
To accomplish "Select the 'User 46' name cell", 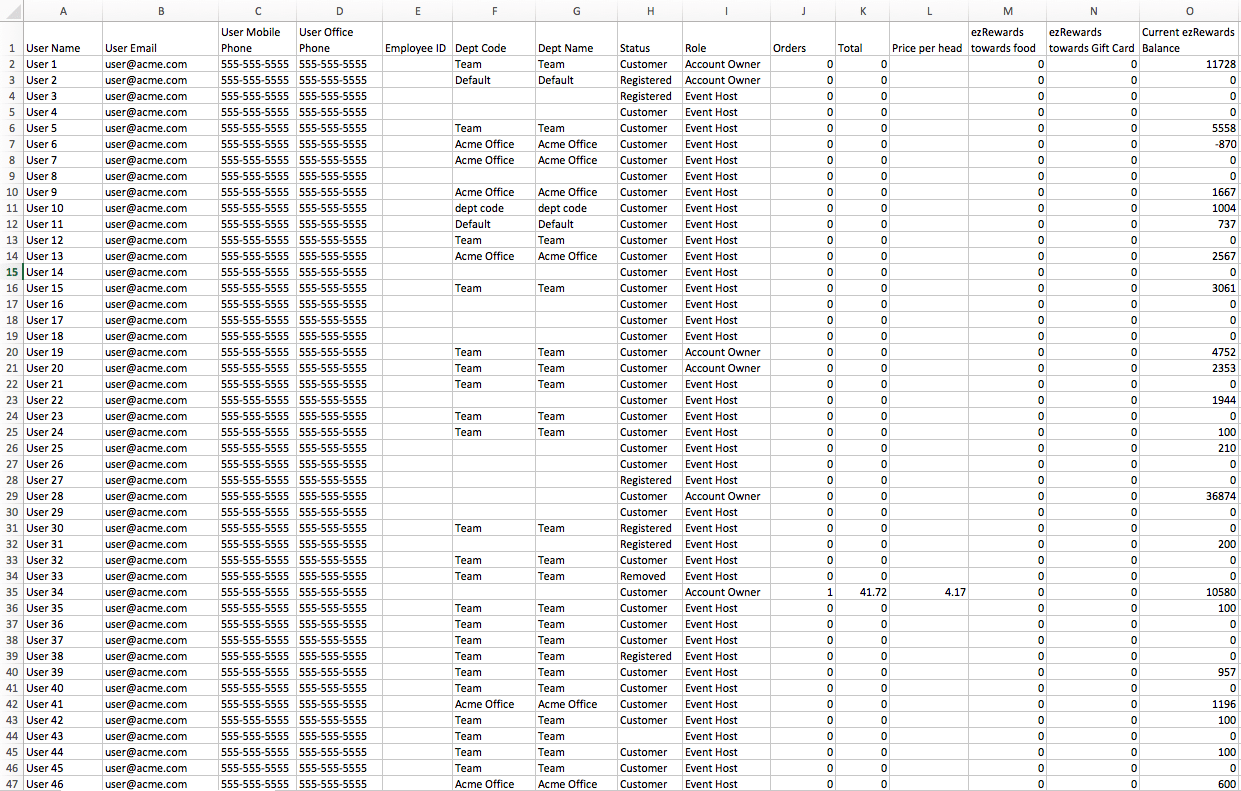I will pos(63,784).
